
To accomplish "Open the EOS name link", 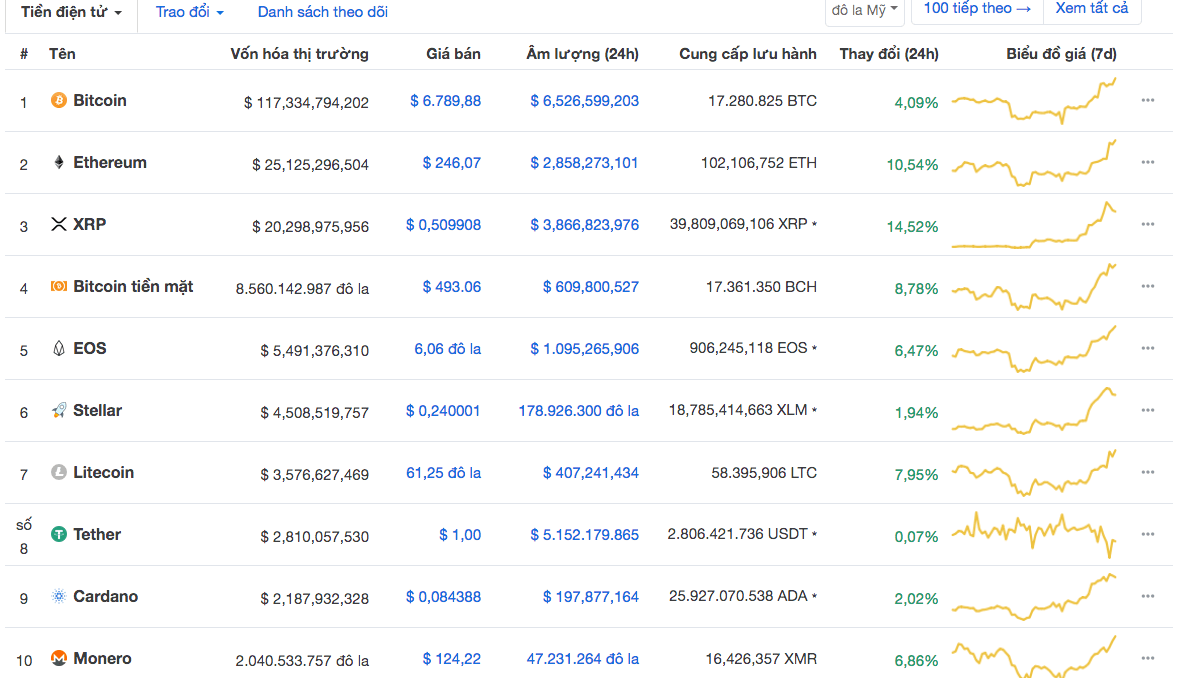I will (x=89, y=348).
